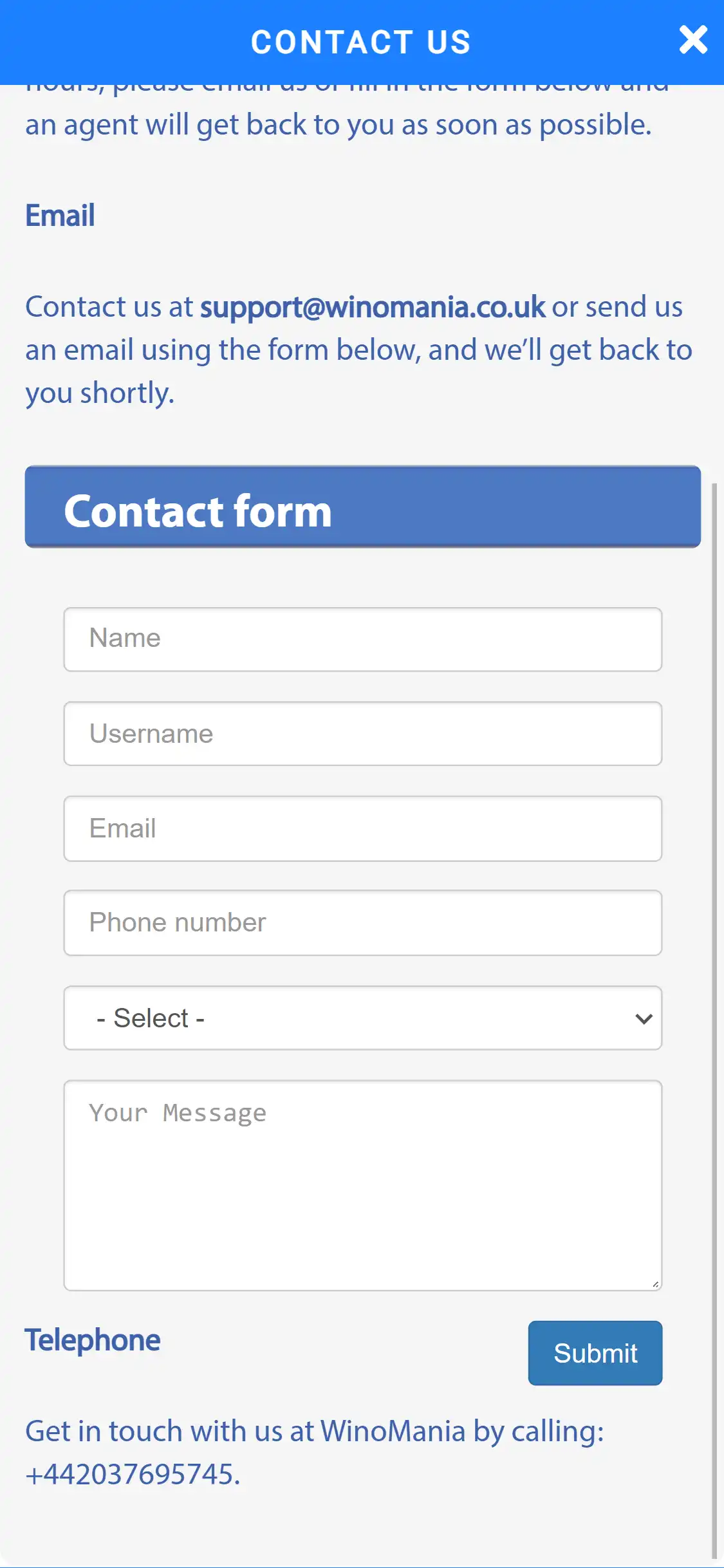The image size is (724, 1568).
Task: Select the Email text box in form
Action: [x=362, y=828]
